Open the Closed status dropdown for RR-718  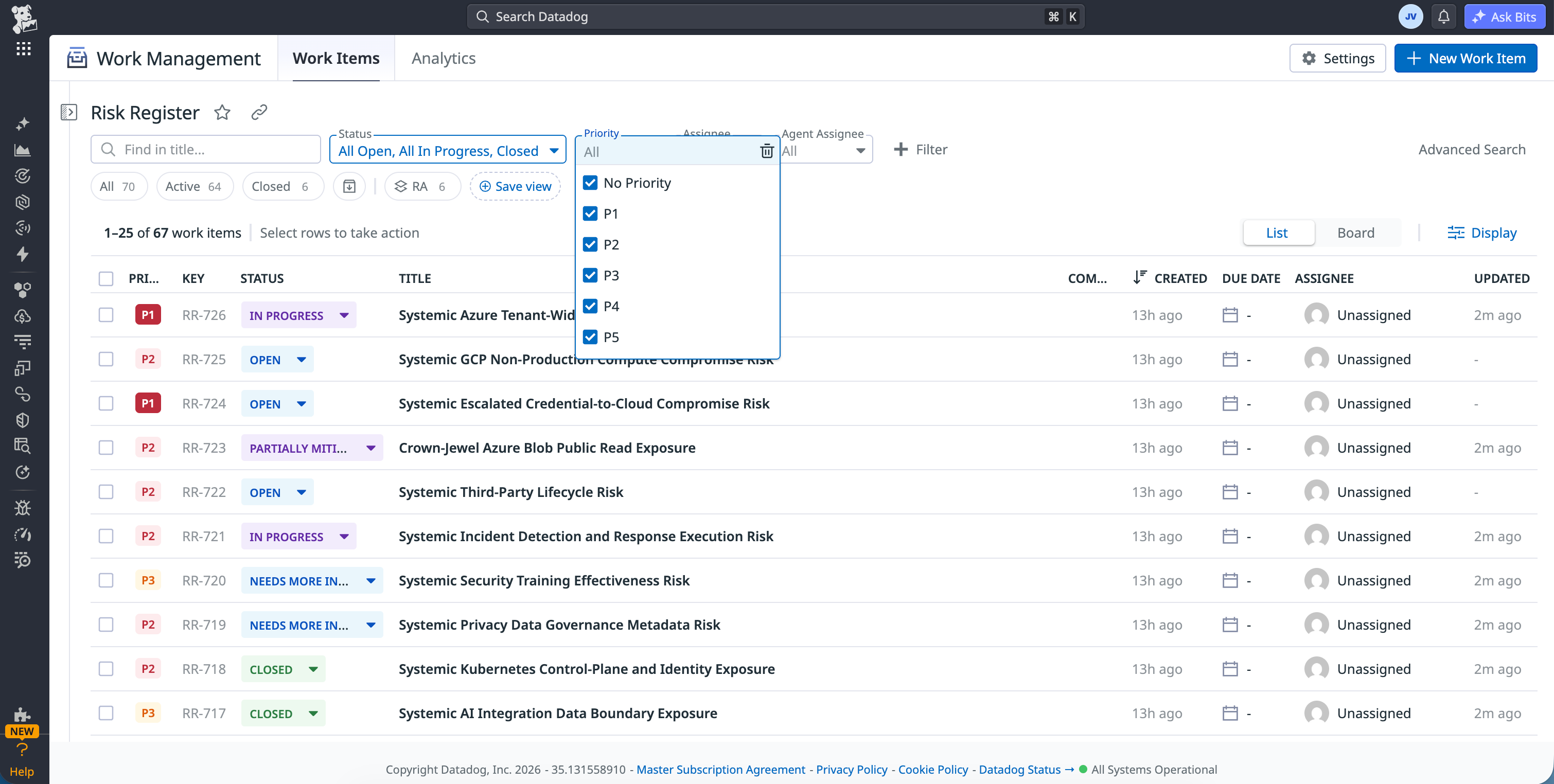pyautogui.click(x=284, y=669)
